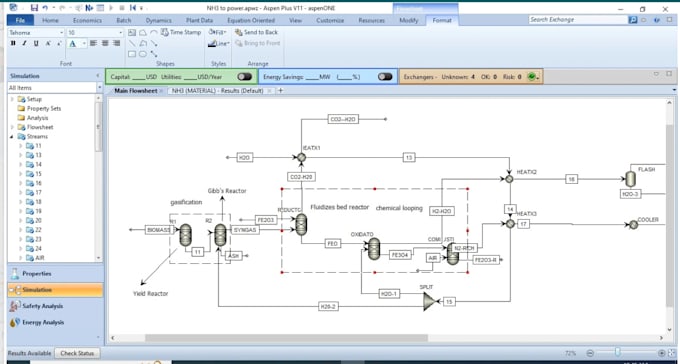The width and height of the screenshot is (680, 364).
Task: Save the simulation with the disk icon
Action: click(x=34, y=8)
